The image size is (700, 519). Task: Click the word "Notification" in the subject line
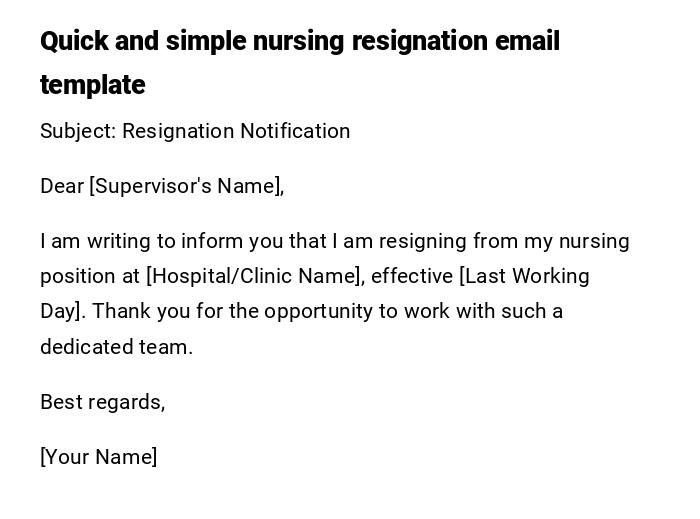click(x=291, y=132)
